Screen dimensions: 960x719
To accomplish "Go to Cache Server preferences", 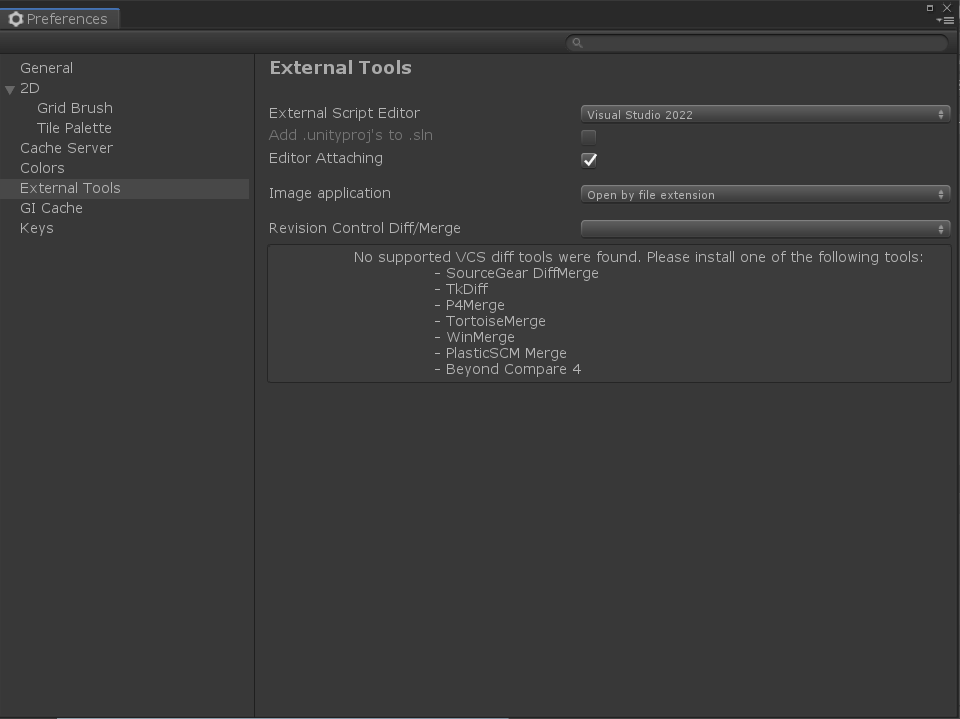I will [66, 148].
